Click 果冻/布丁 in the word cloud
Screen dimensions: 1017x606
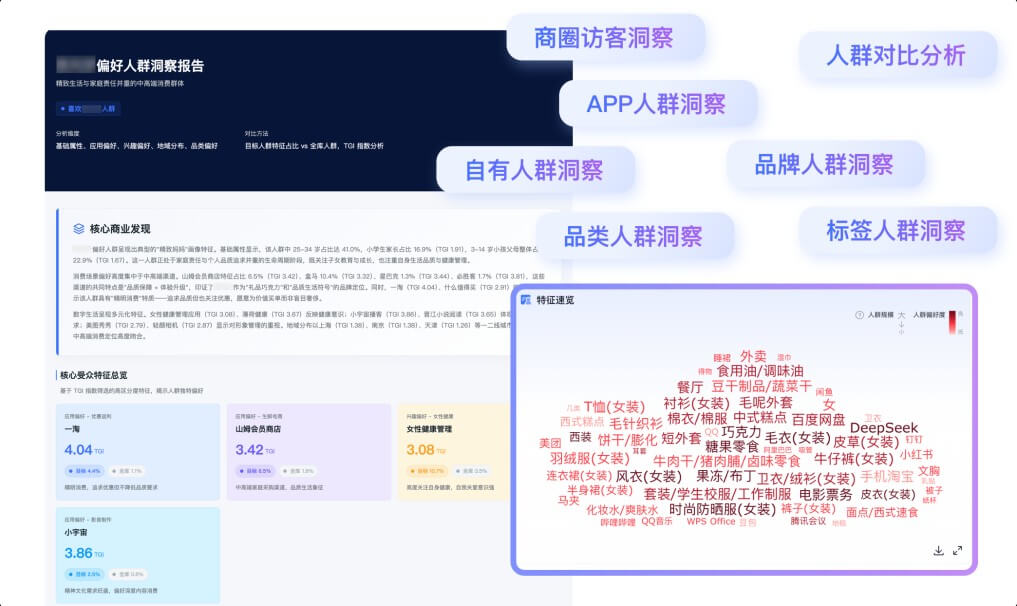(725, 476)
